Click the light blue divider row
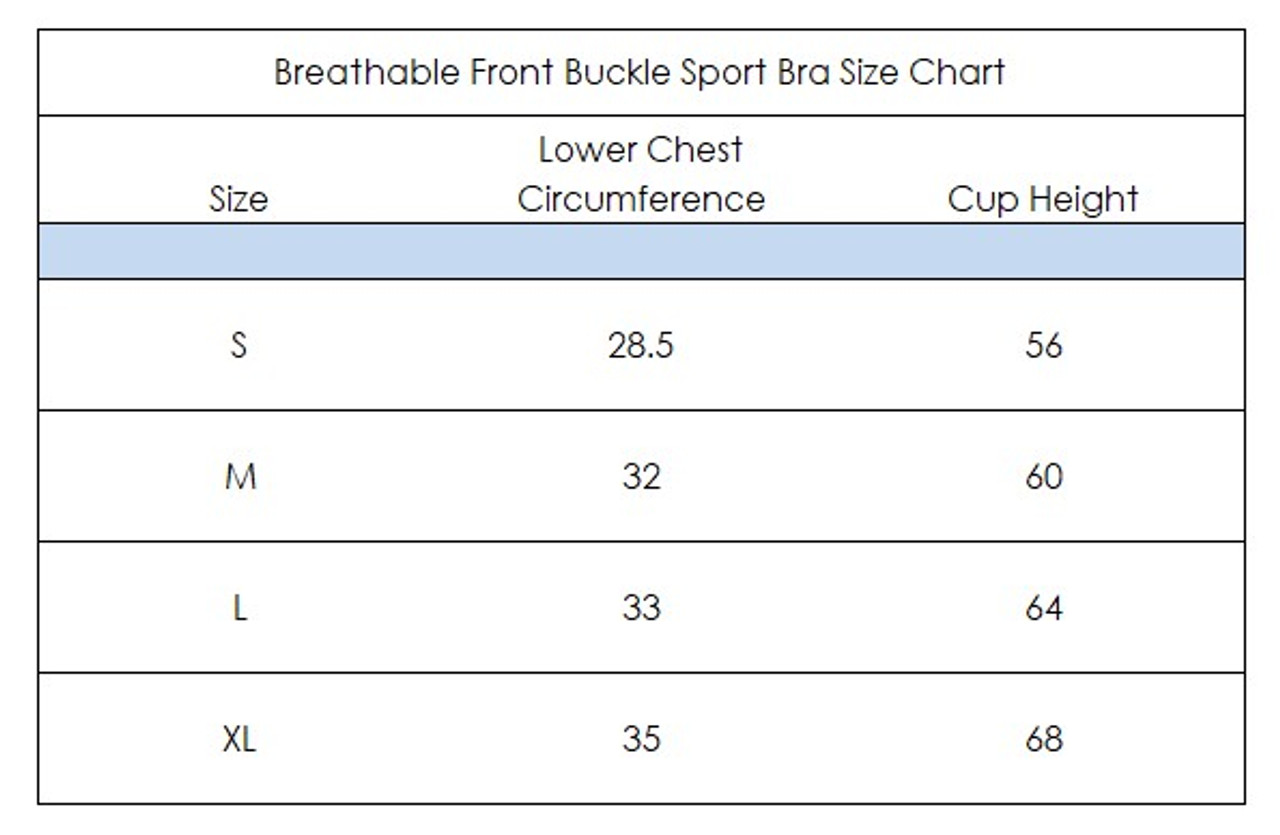Image resolution: width=1280 pixels, height=835 pixels. [641, 251]
